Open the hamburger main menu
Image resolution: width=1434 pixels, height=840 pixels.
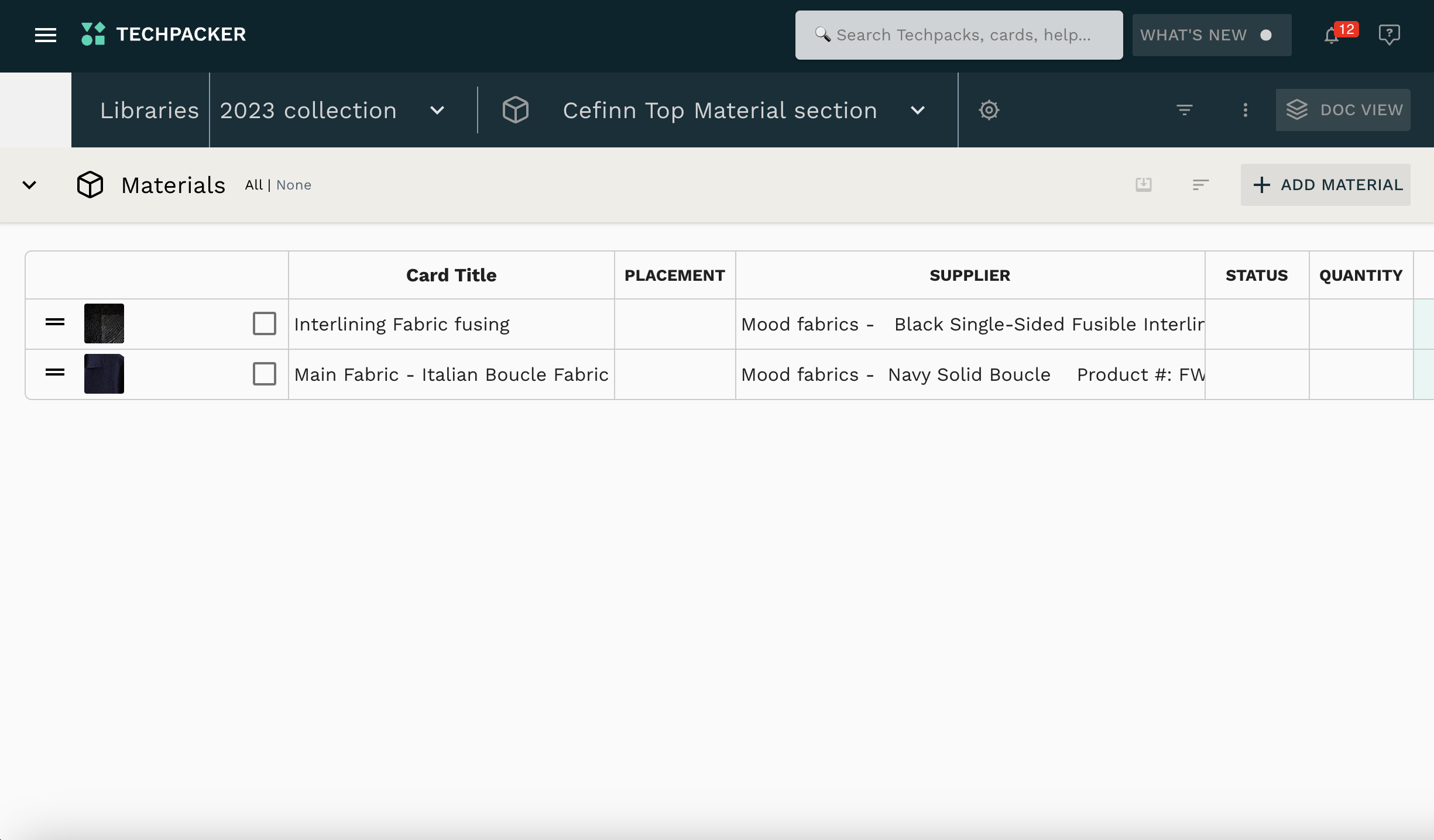(x=46, y=35)
